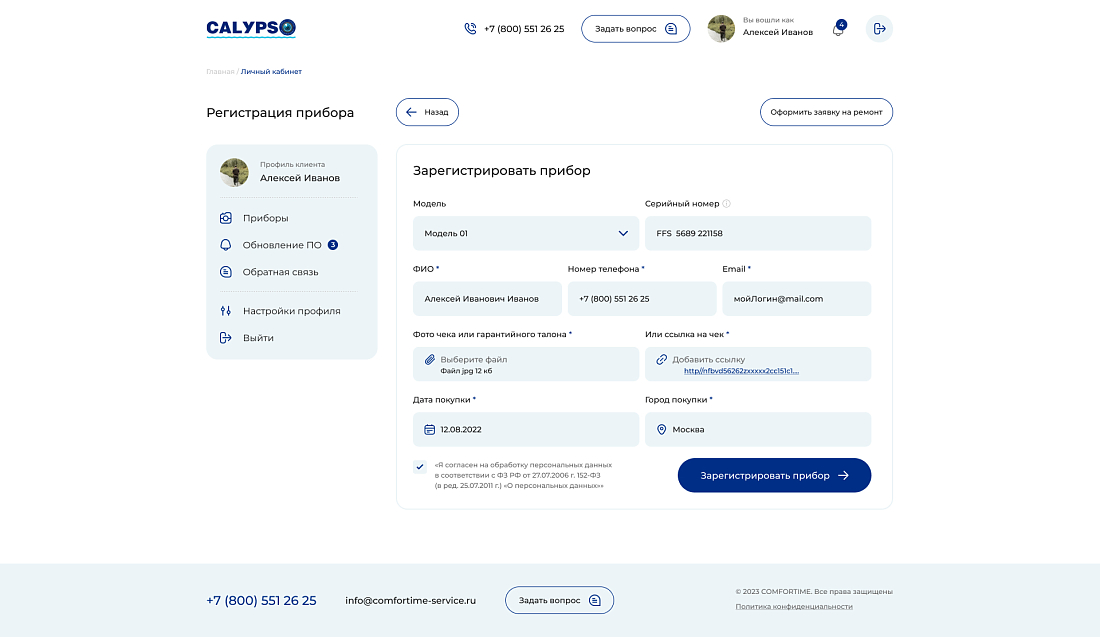Image resolution: width=1100 pixels, height=637 pixels.
Task: Select Выйти in the sidebar menu
Action: click(x=257, y=337)
